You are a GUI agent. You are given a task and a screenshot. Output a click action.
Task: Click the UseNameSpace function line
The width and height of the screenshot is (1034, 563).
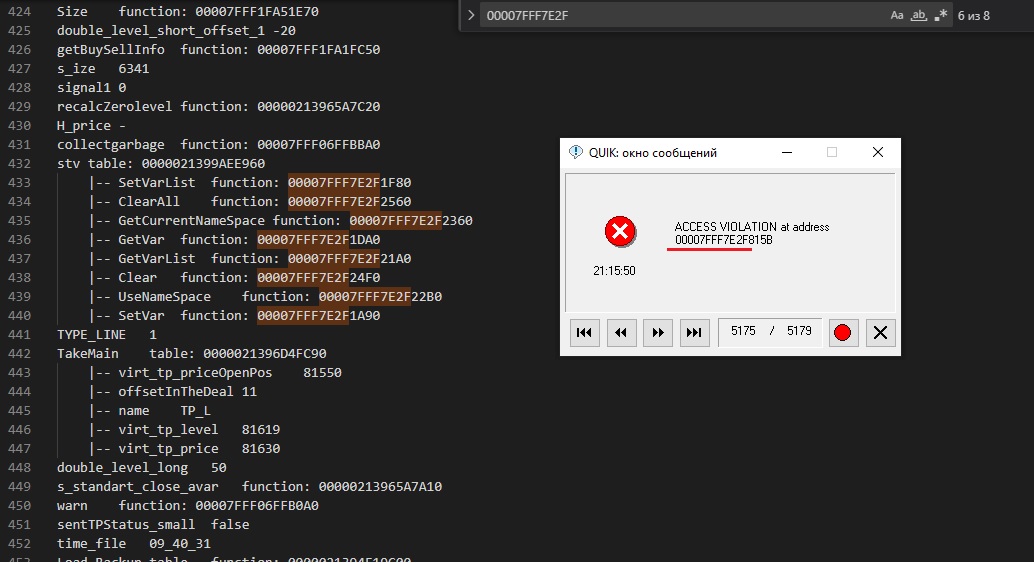coord(265,297)
